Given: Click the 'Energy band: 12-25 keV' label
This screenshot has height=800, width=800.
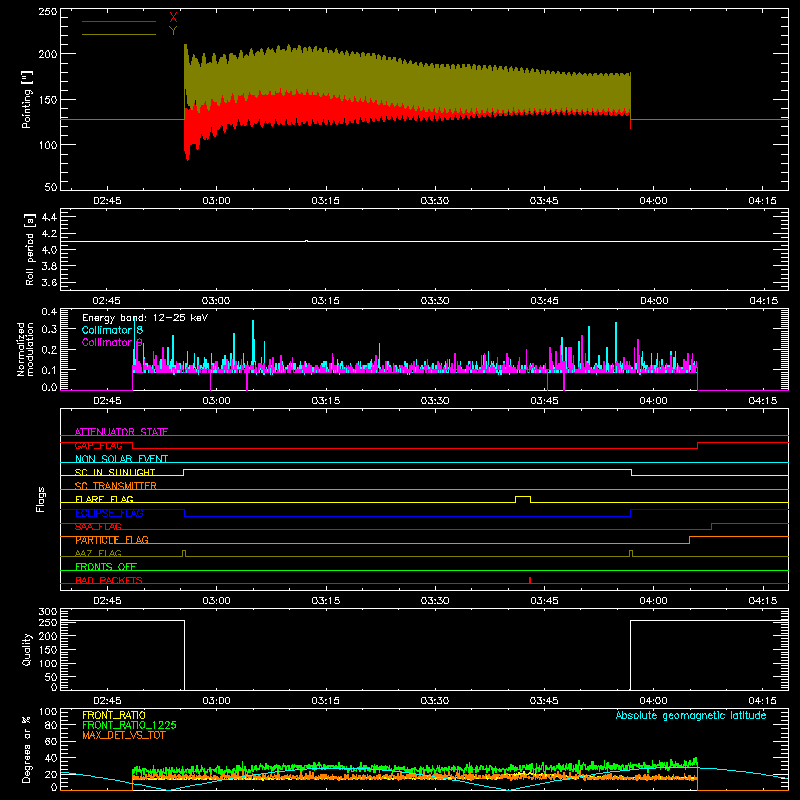Looking at the screenshot, I should 145,318.
